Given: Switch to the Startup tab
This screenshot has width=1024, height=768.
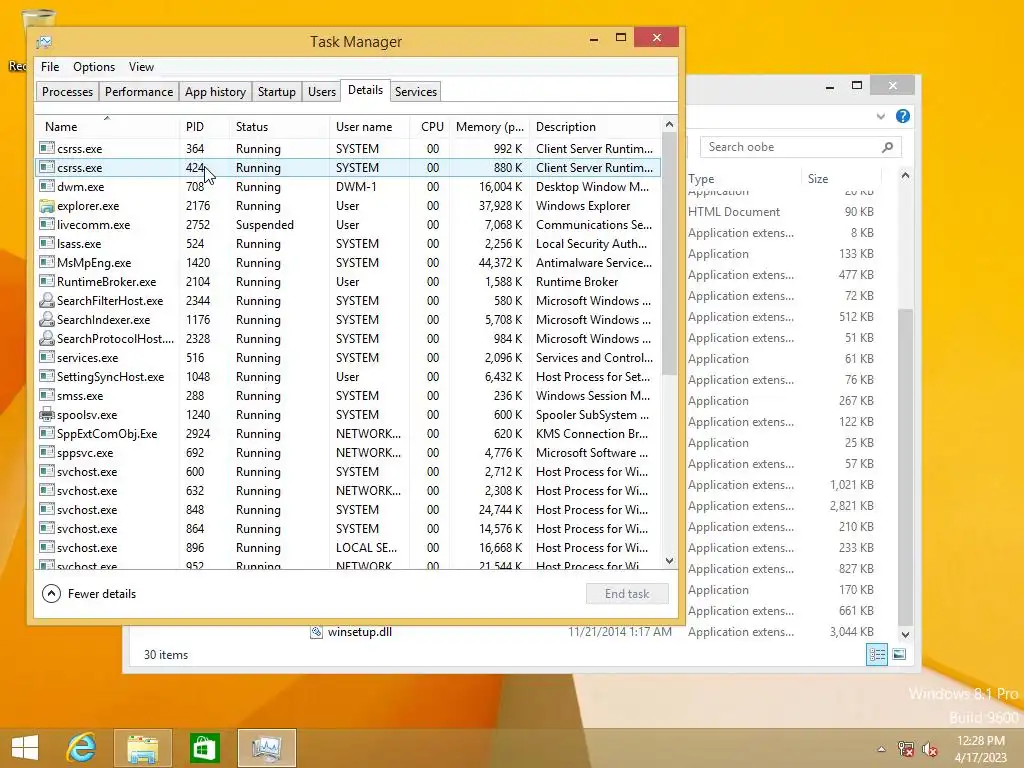Looking at the screenshot, I should [x=277, y=91].
